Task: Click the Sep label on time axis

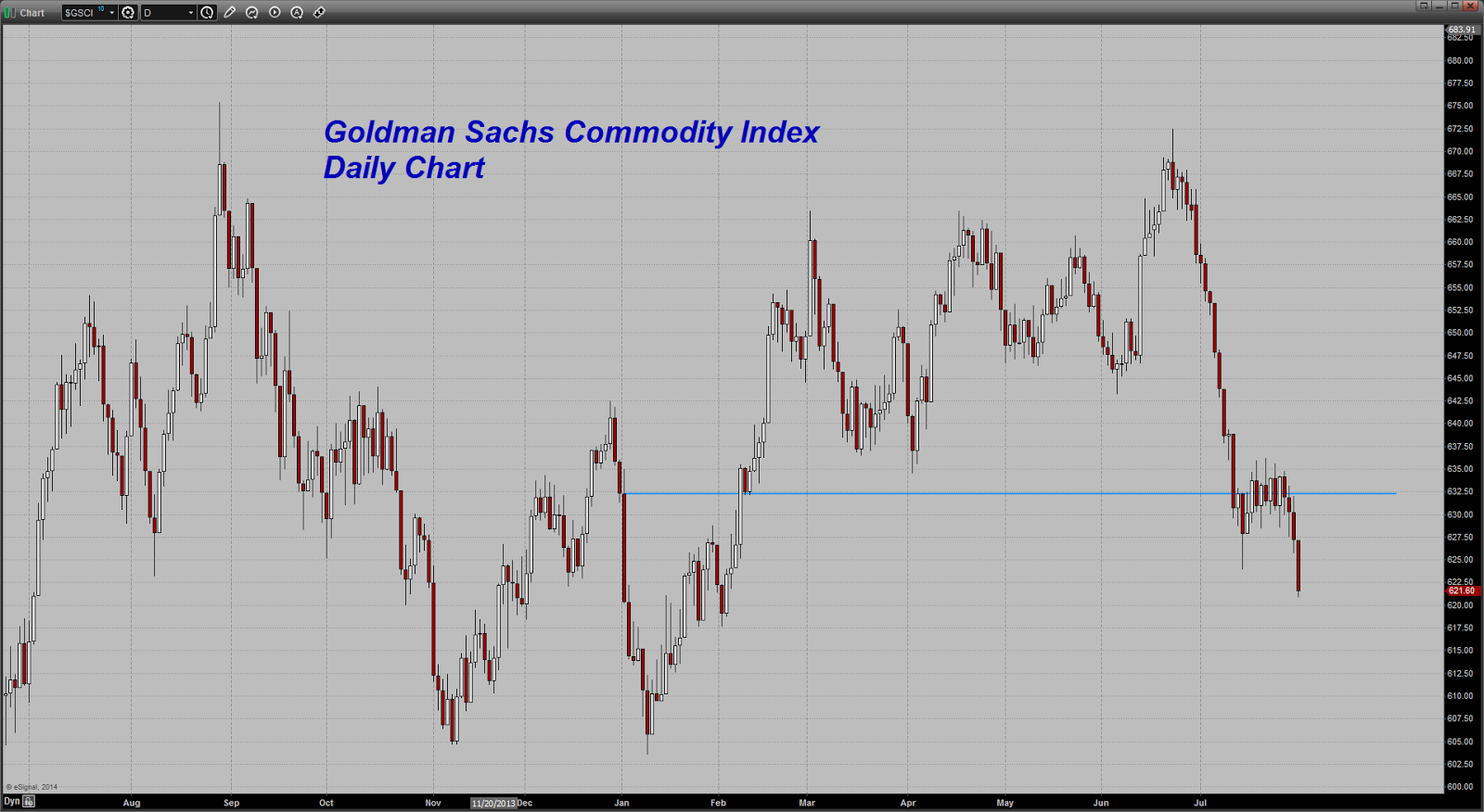Action: click(x=232, y=803)
